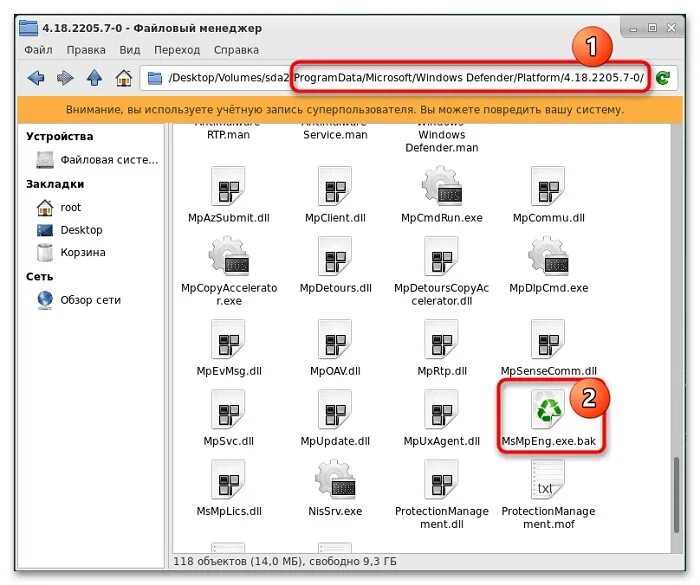Select the MpEvMsg.dll file icon
This screenshot has height=585, width=700.
228,339
